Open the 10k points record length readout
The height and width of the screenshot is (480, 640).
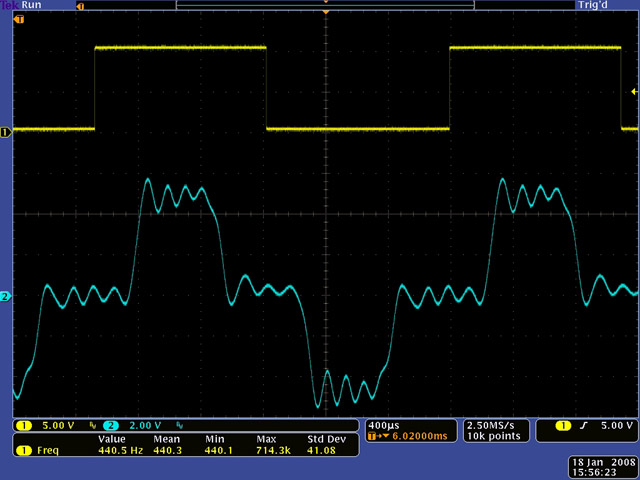[x=490, y=436]
